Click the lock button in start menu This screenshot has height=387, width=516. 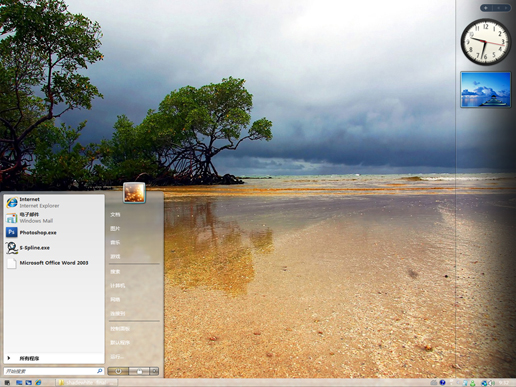point(139,371)
